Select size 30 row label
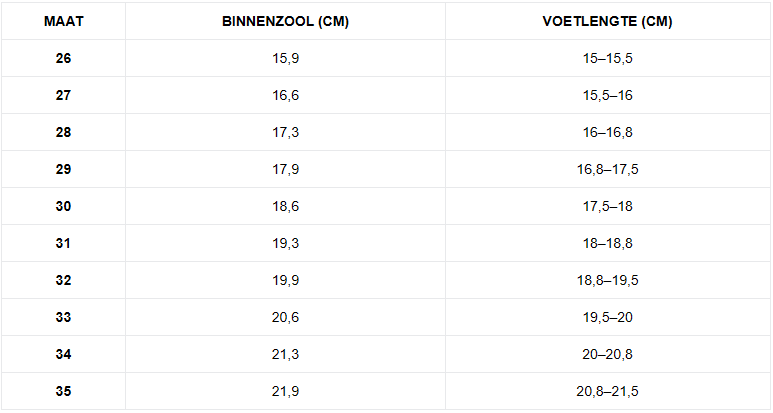The image size is (773, 413). click(64, 206)
